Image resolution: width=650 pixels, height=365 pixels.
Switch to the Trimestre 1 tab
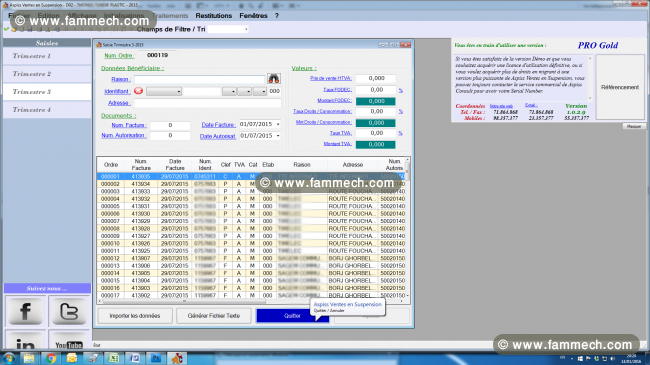(47, 56)
